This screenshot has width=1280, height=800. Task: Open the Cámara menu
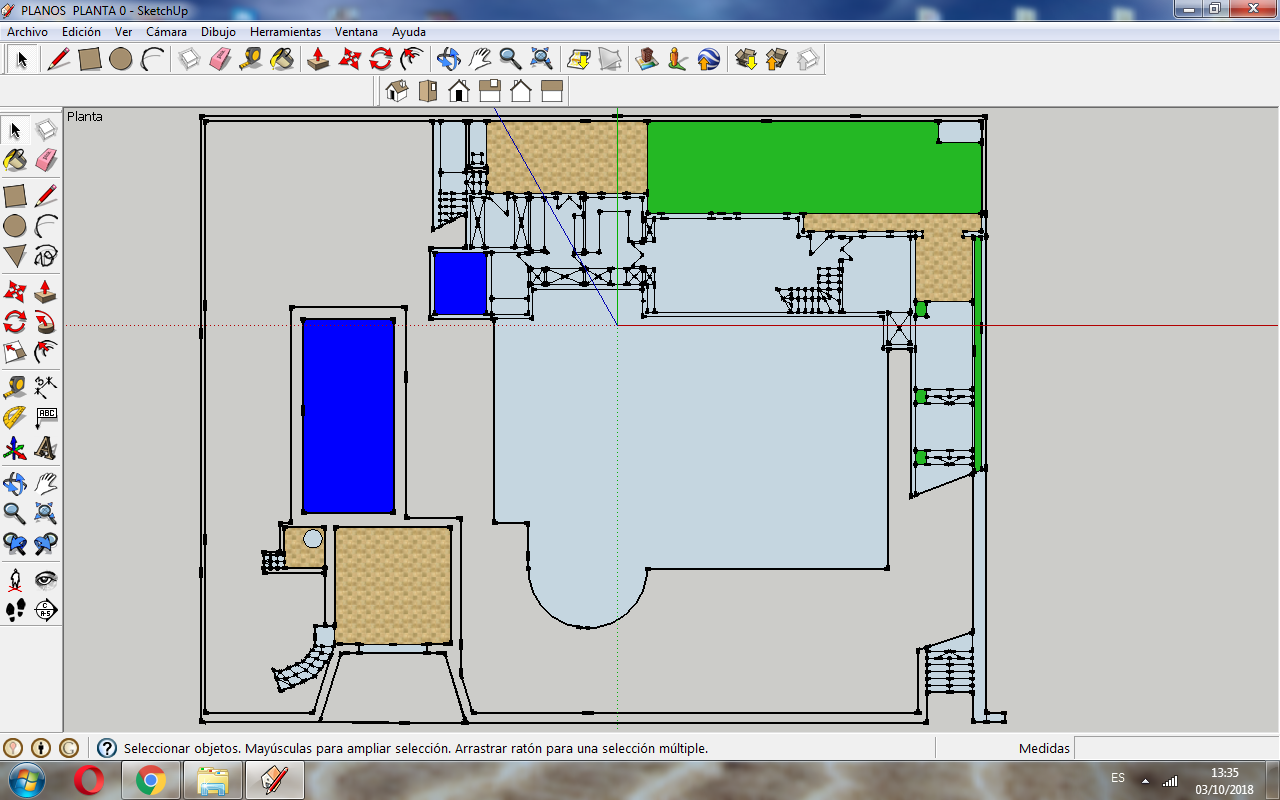point(166,32)
